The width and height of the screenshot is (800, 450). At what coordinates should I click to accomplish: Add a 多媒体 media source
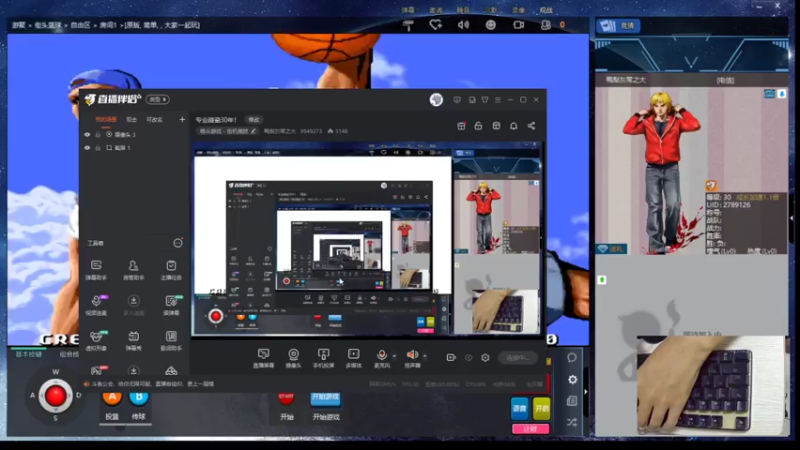point(354,358)
